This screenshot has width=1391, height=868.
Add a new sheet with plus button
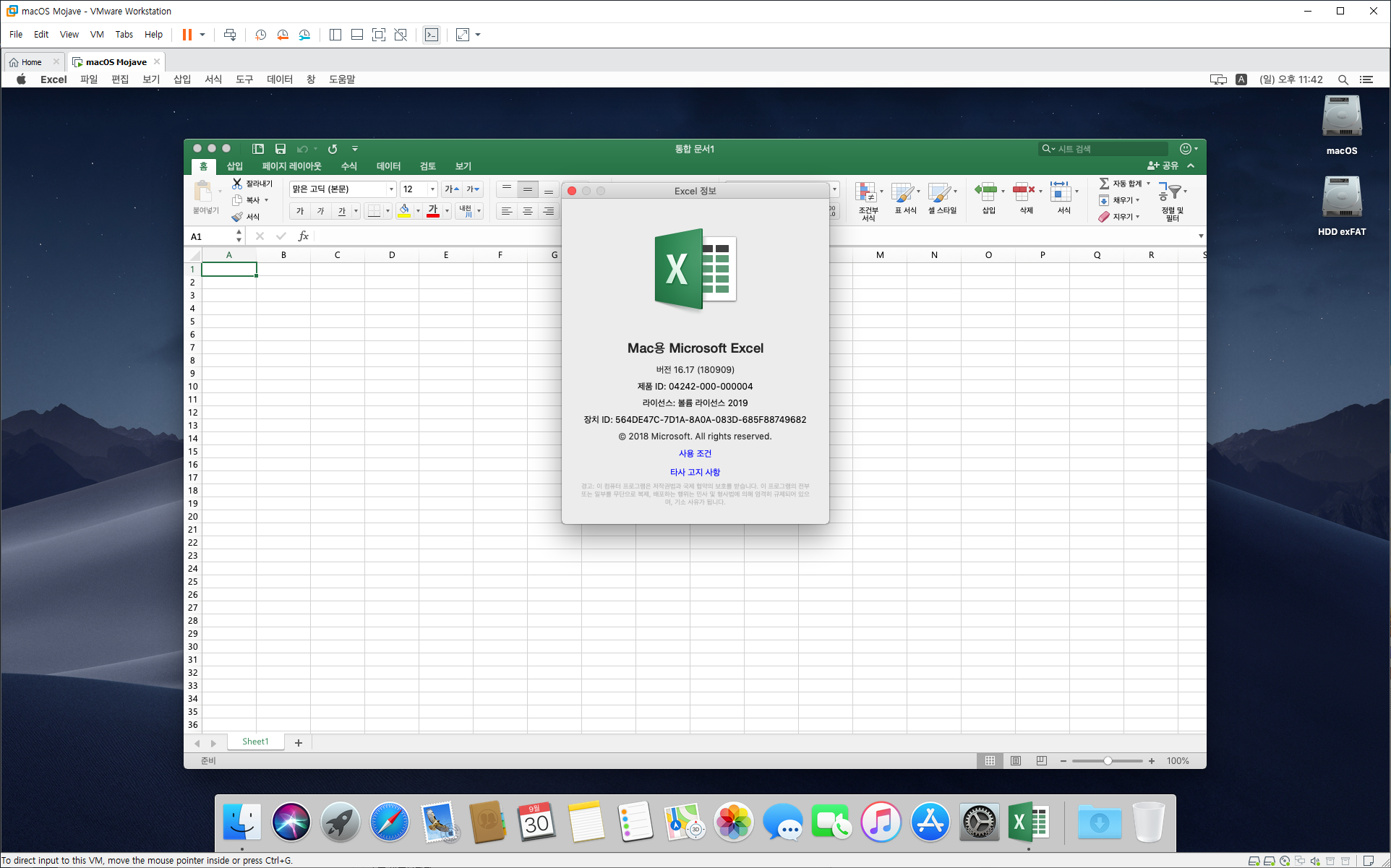click(x=299, y=743)
